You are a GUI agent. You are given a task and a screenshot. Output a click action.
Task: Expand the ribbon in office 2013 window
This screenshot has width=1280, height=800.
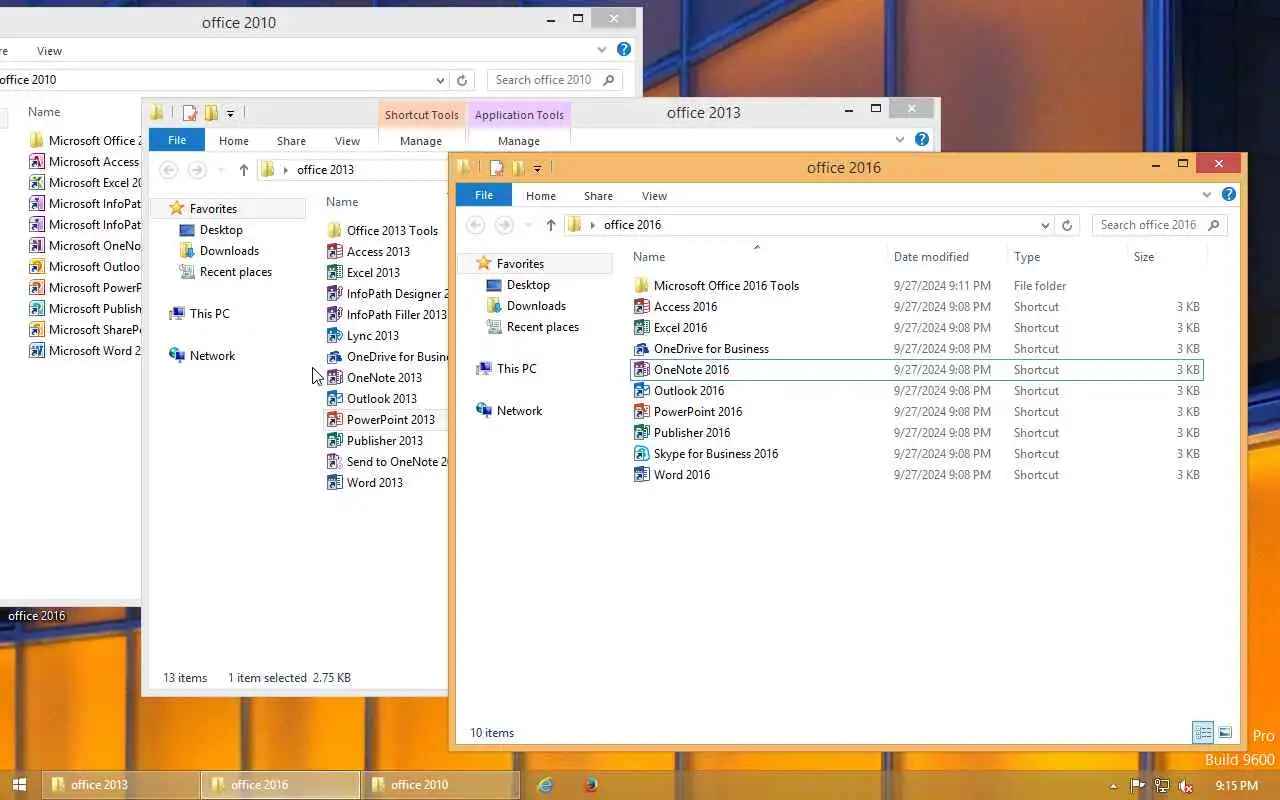coord(900,140)
